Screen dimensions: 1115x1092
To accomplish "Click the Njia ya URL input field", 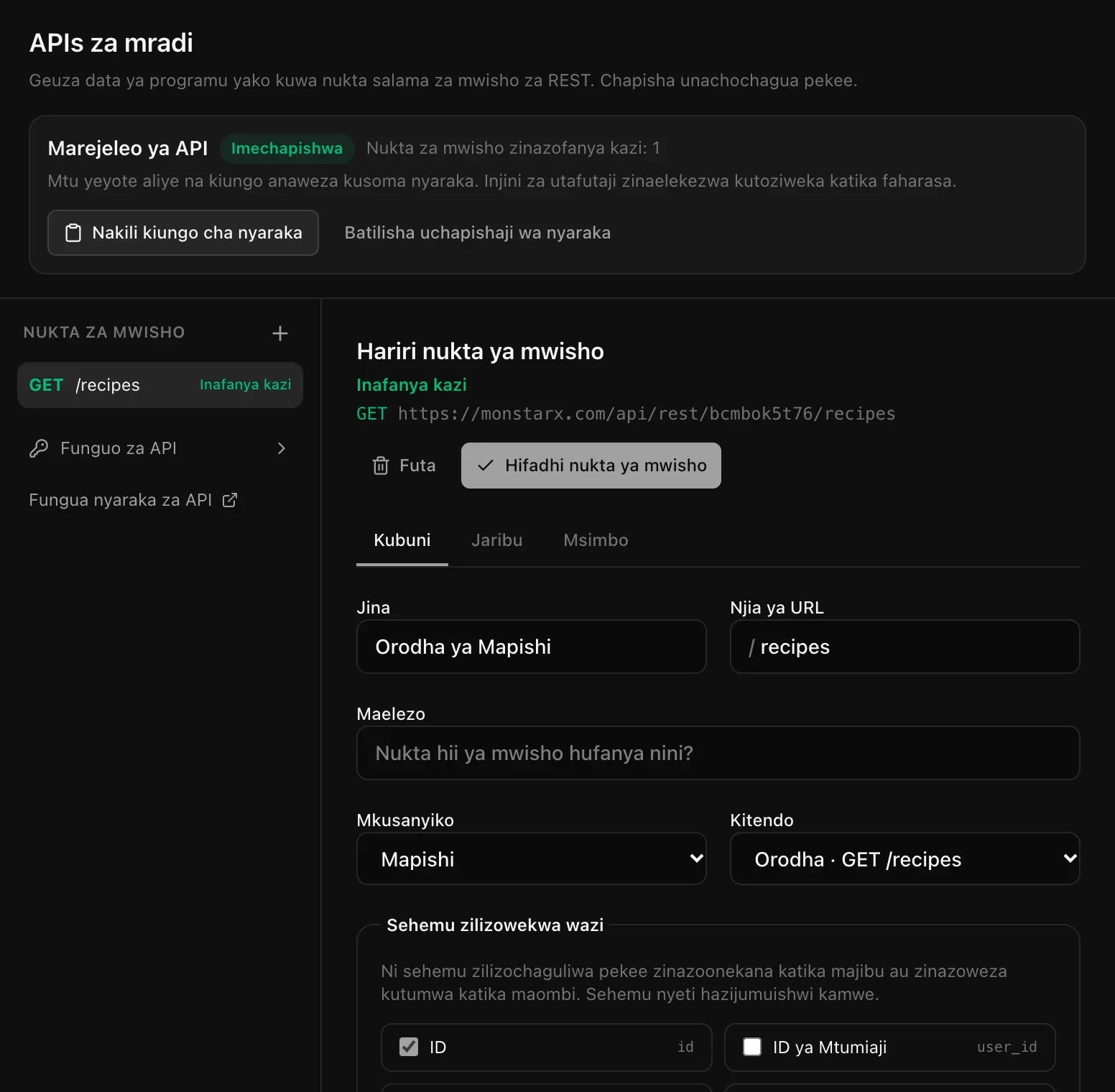I will [905, 647].
